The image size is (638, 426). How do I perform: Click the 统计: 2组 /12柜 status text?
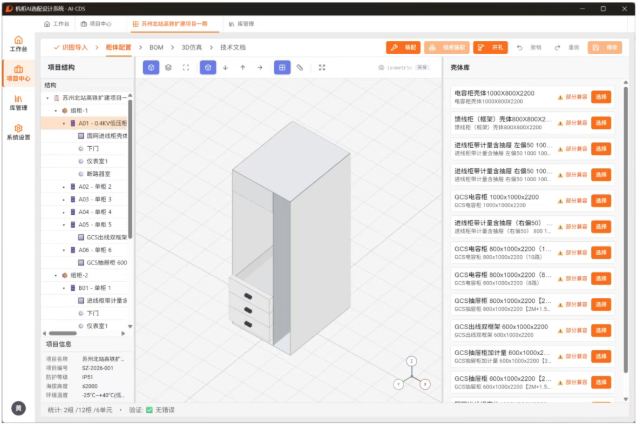pyautogui.click(x=80, y=410)
